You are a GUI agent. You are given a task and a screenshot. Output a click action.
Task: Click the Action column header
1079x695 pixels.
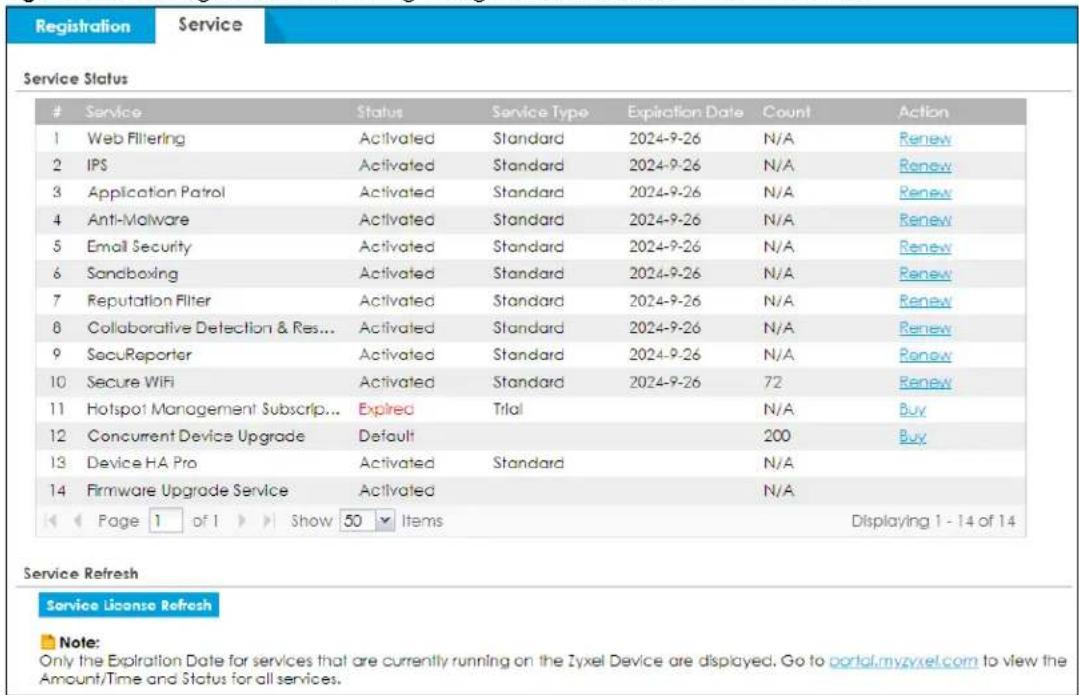pyautogui.click(x=923, y=111)
